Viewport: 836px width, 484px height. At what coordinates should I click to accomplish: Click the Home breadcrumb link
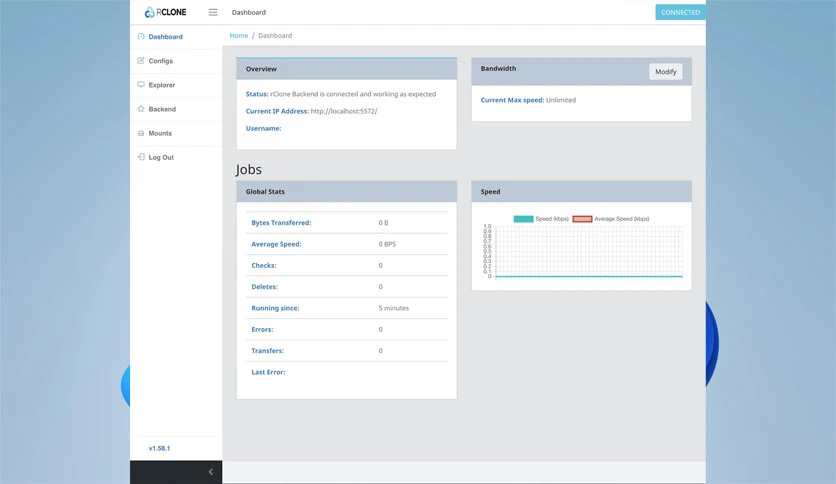click(x=239, y=35)
